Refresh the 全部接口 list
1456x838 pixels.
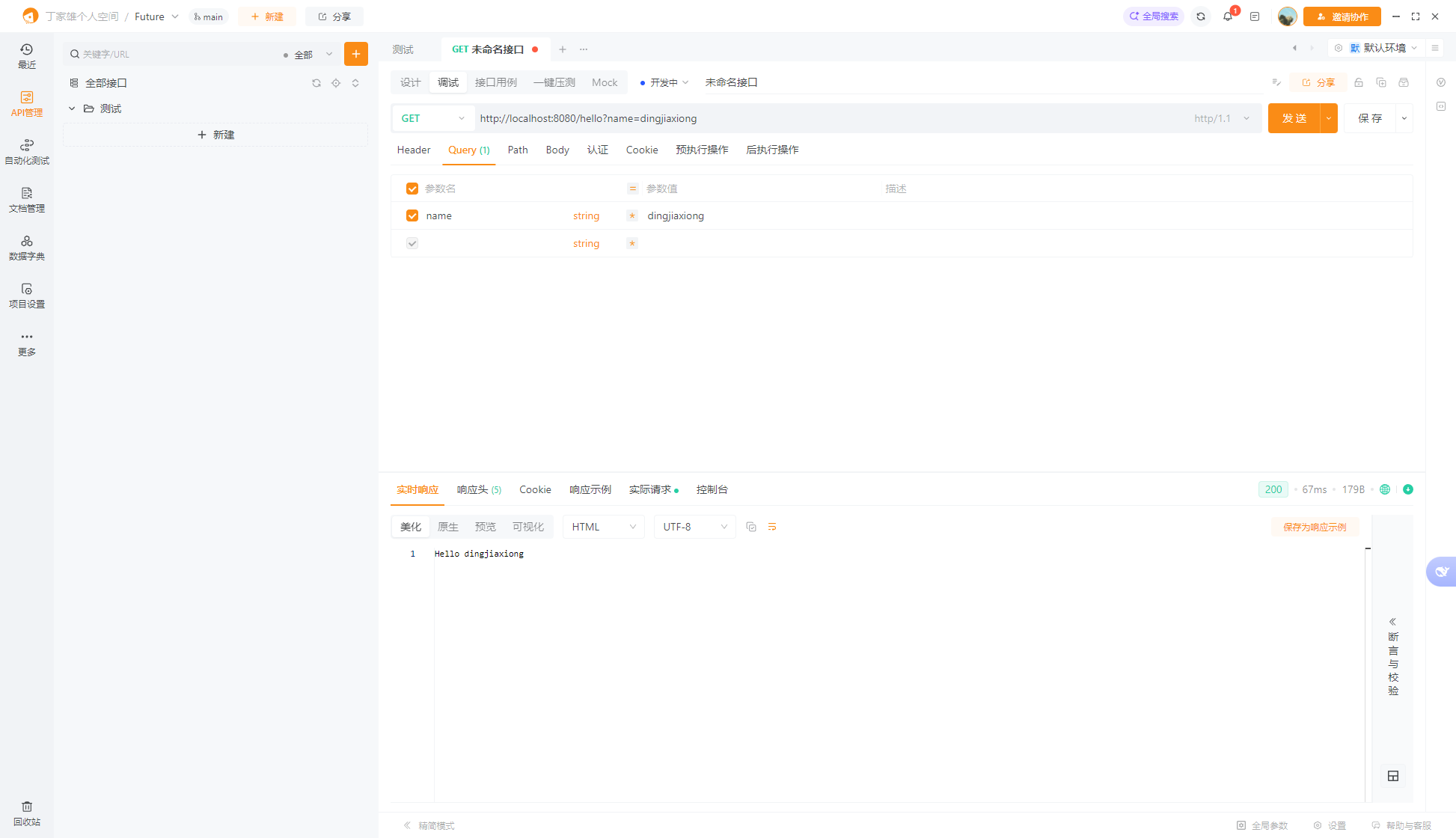click(316, 83)
